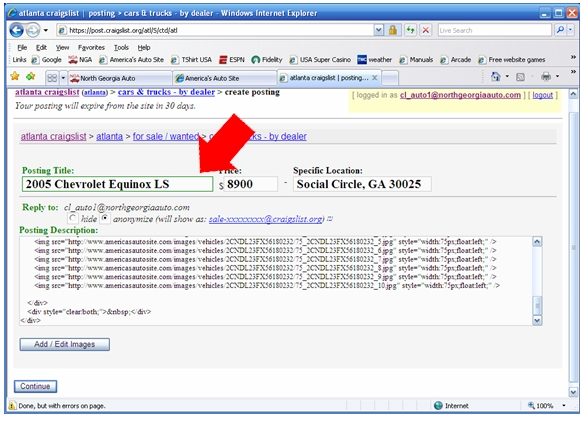Open the for sale / wanted breadcrumb link
The width and height of the screenshot is (587, 421).
[x=166, y=137]
